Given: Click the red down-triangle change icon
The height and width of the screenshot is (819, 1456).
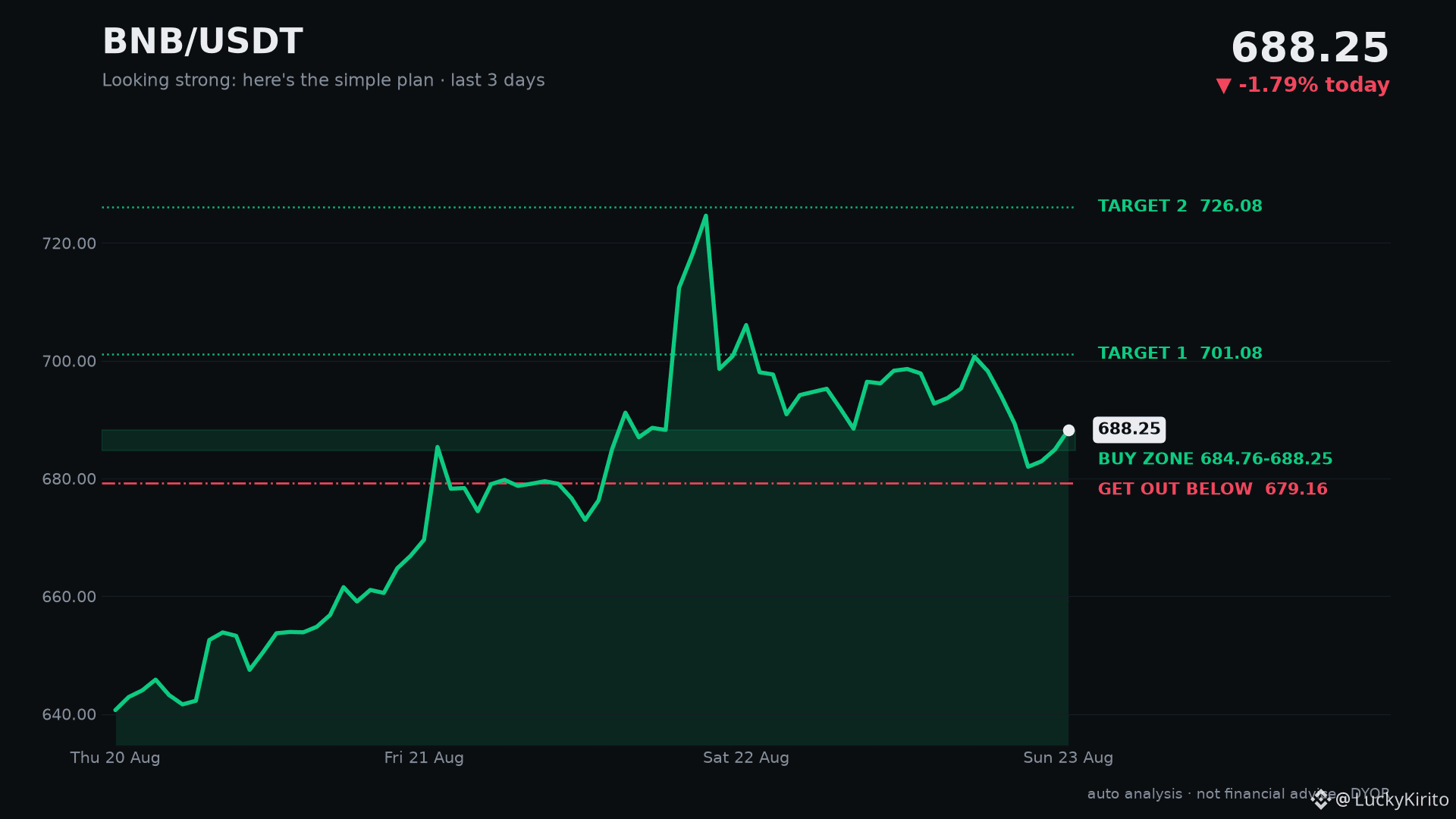Looking at the screenshot, I should [x=1223, y=86].
